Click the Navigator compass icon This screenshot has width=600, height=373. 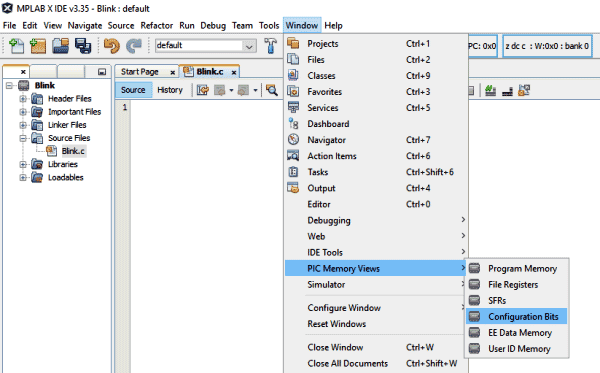point(293,140)
